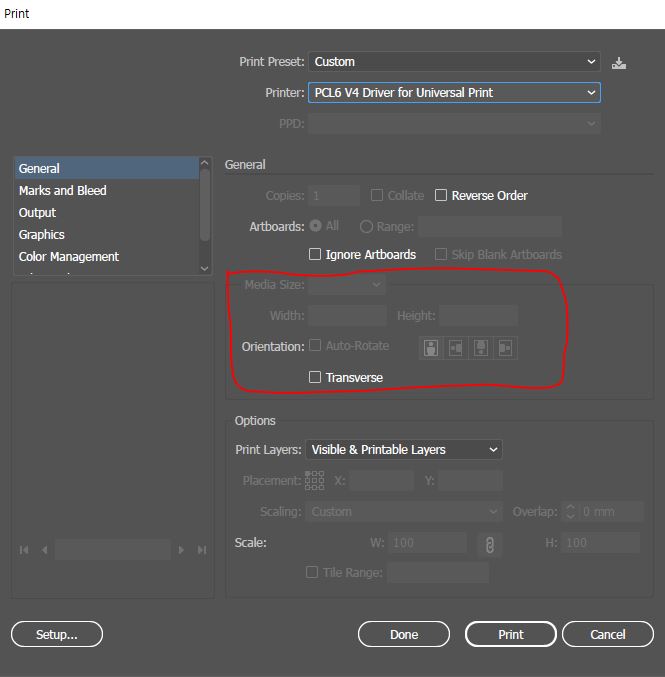The width and height of the screenshot is (665, 677).
Task: Check the Tile Range option
Action: [x=312, y=572]
